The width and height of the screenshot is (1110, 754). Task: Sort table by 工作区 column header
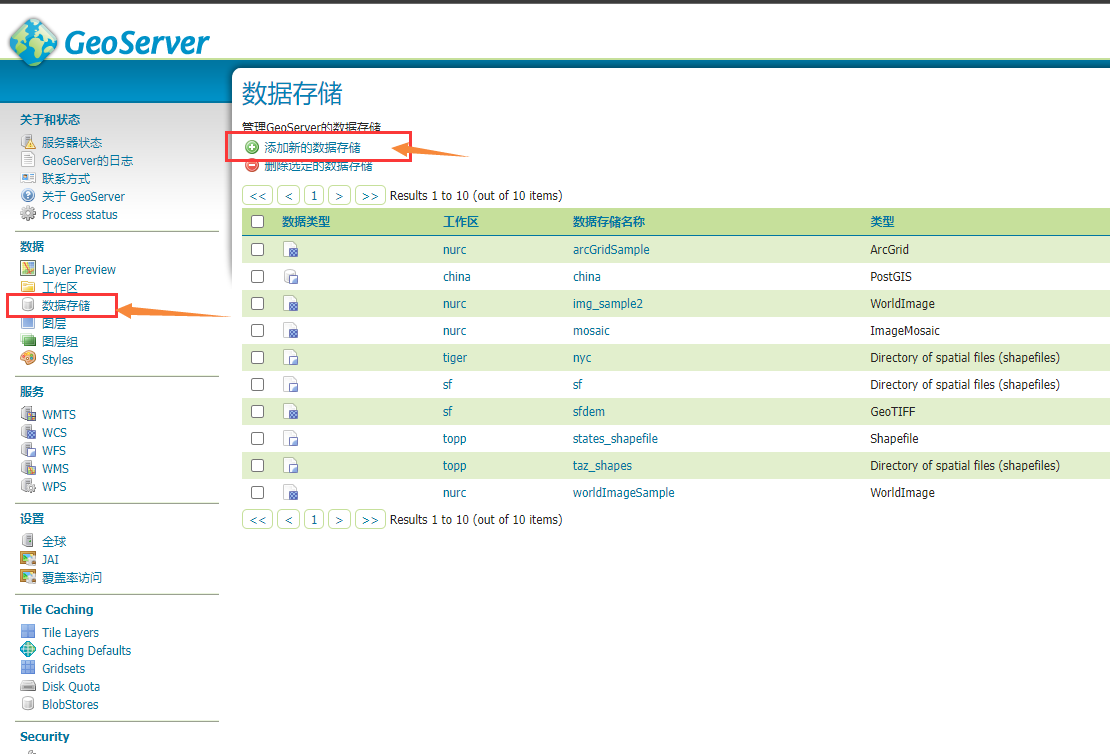(461, 222)
